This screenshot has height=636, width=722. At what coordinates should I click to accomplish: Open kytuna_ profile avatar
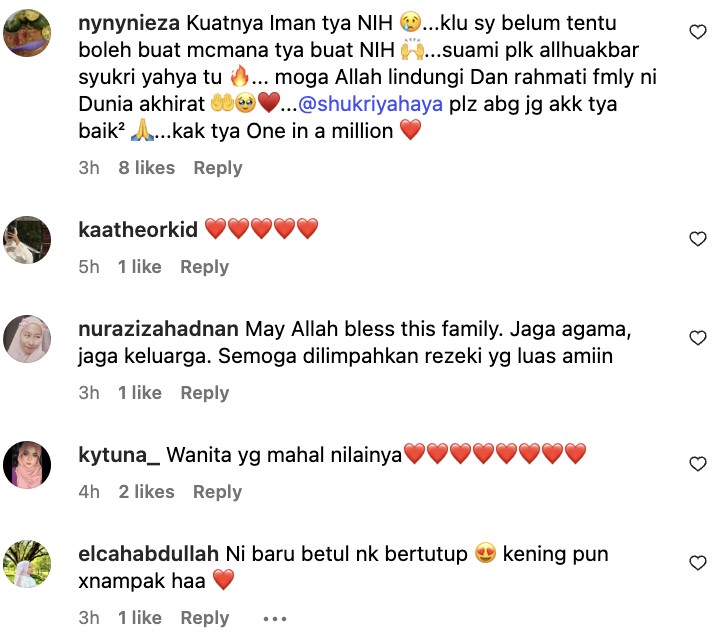pyautogui.click(x=27, y=465)
